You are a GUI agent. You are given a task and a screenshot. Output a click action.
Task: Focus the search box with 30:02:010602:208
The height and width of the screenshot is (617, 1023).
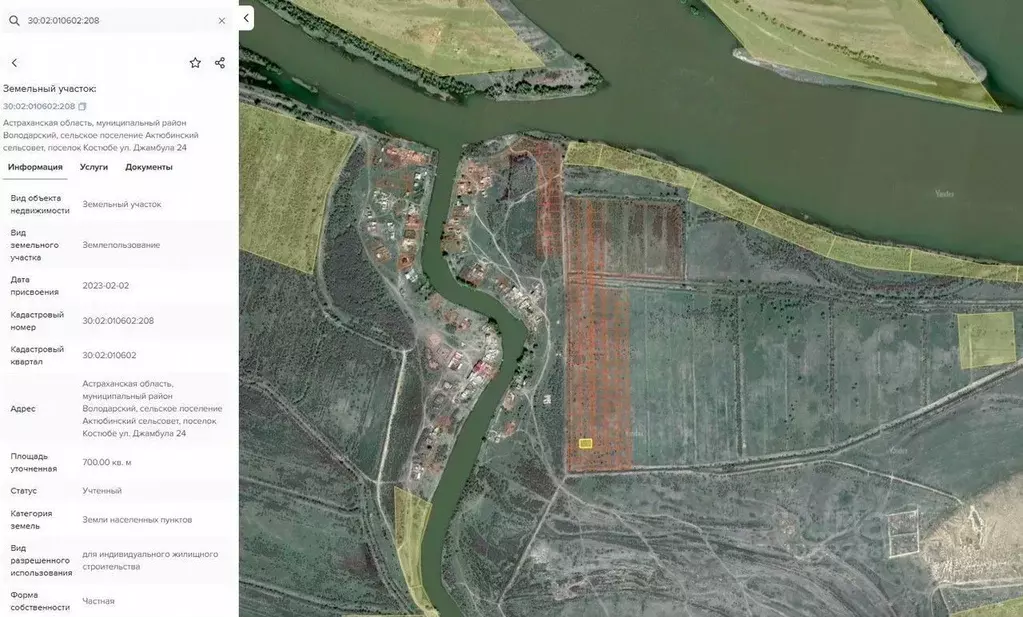[x=115, y=20]
